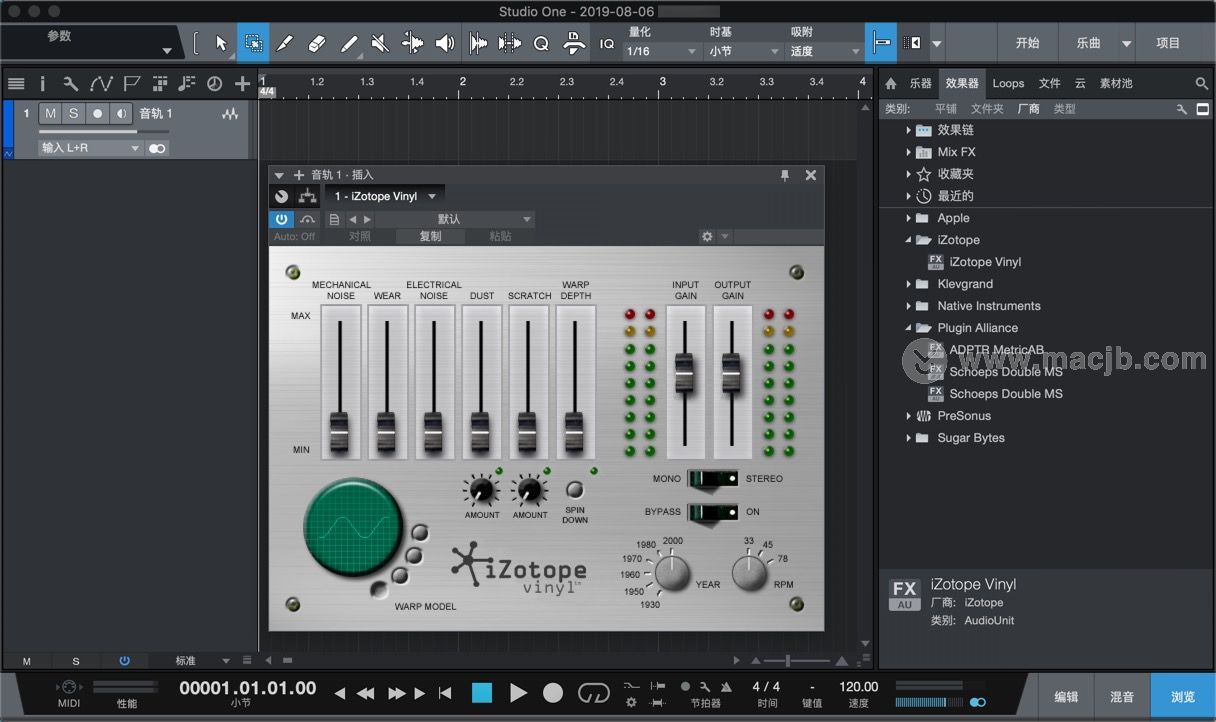Viewport: 1216px width, 722px height.
Task: Select the Listen (speaker) tool
Action: 444,43
